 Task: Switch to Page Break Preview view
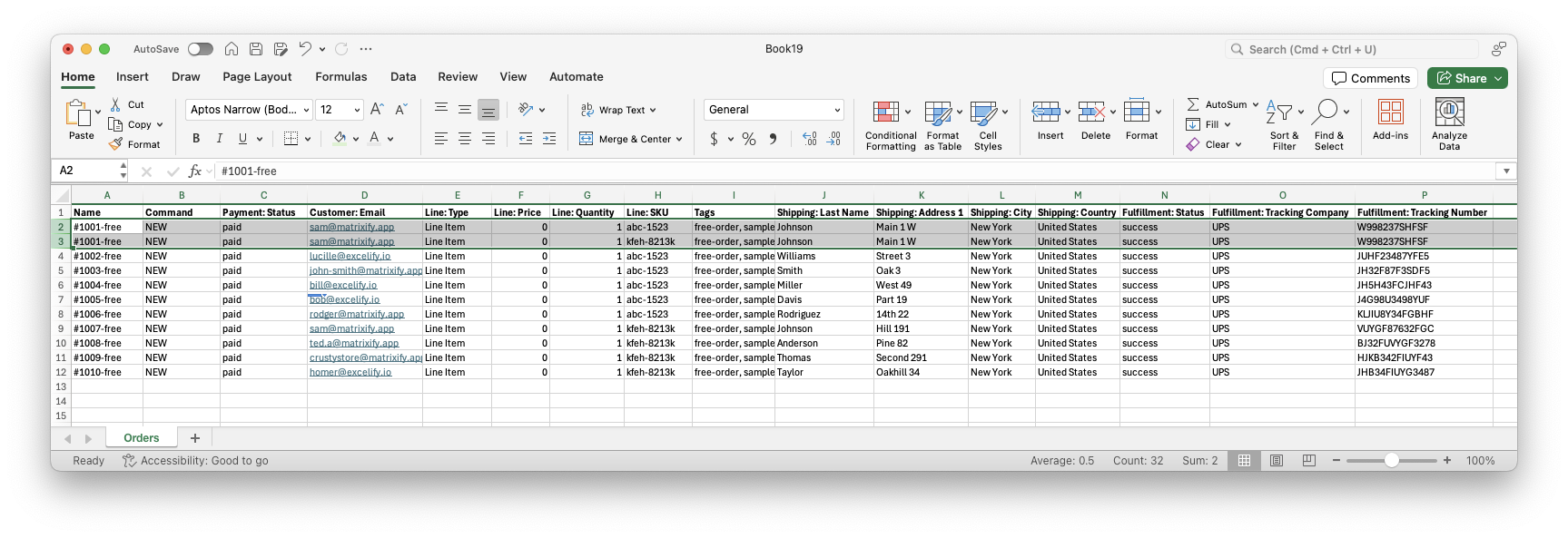tap(1308, 461)
